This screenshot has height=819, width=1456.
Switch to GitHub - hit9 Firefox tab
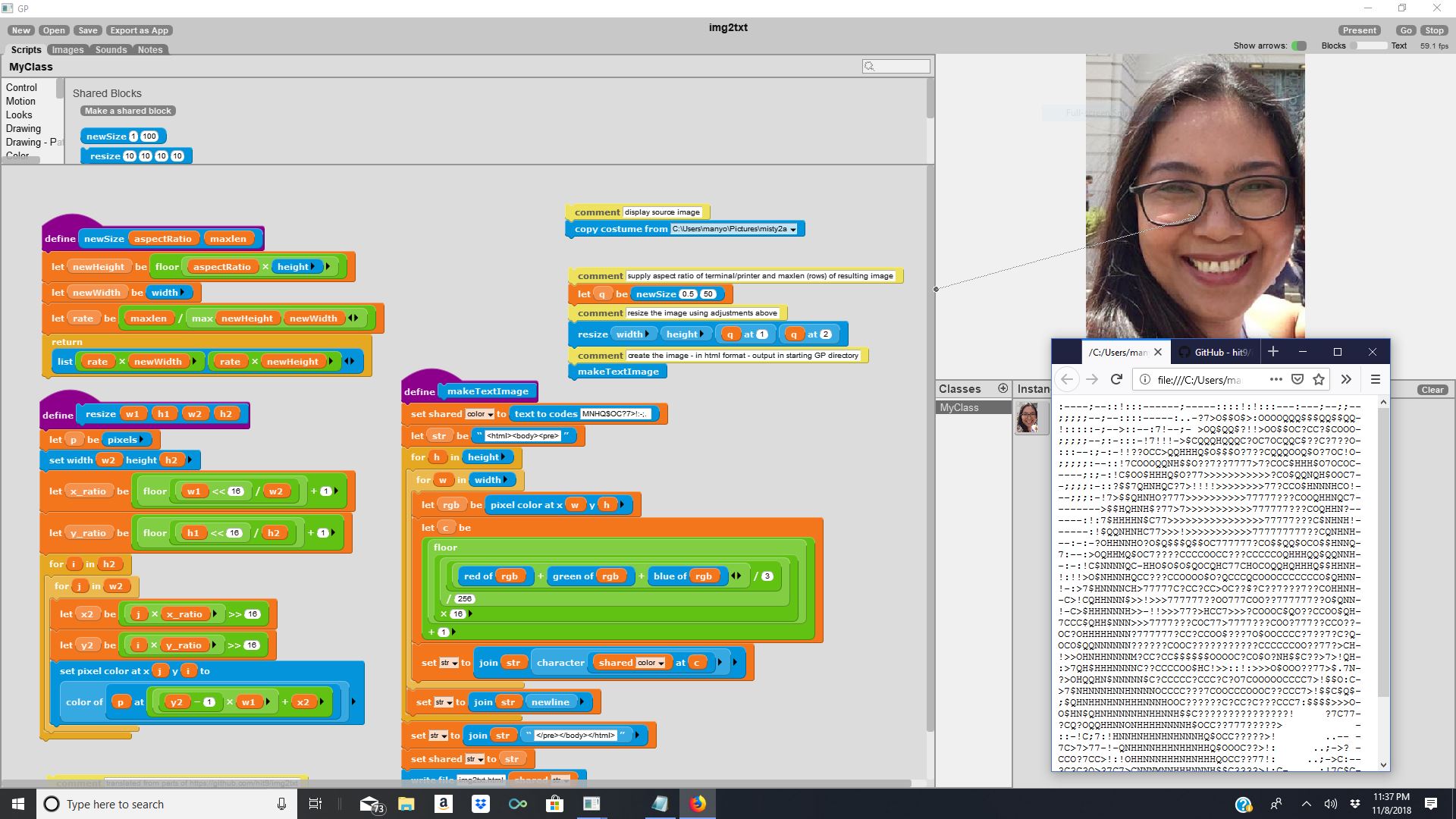(1214, 352)
